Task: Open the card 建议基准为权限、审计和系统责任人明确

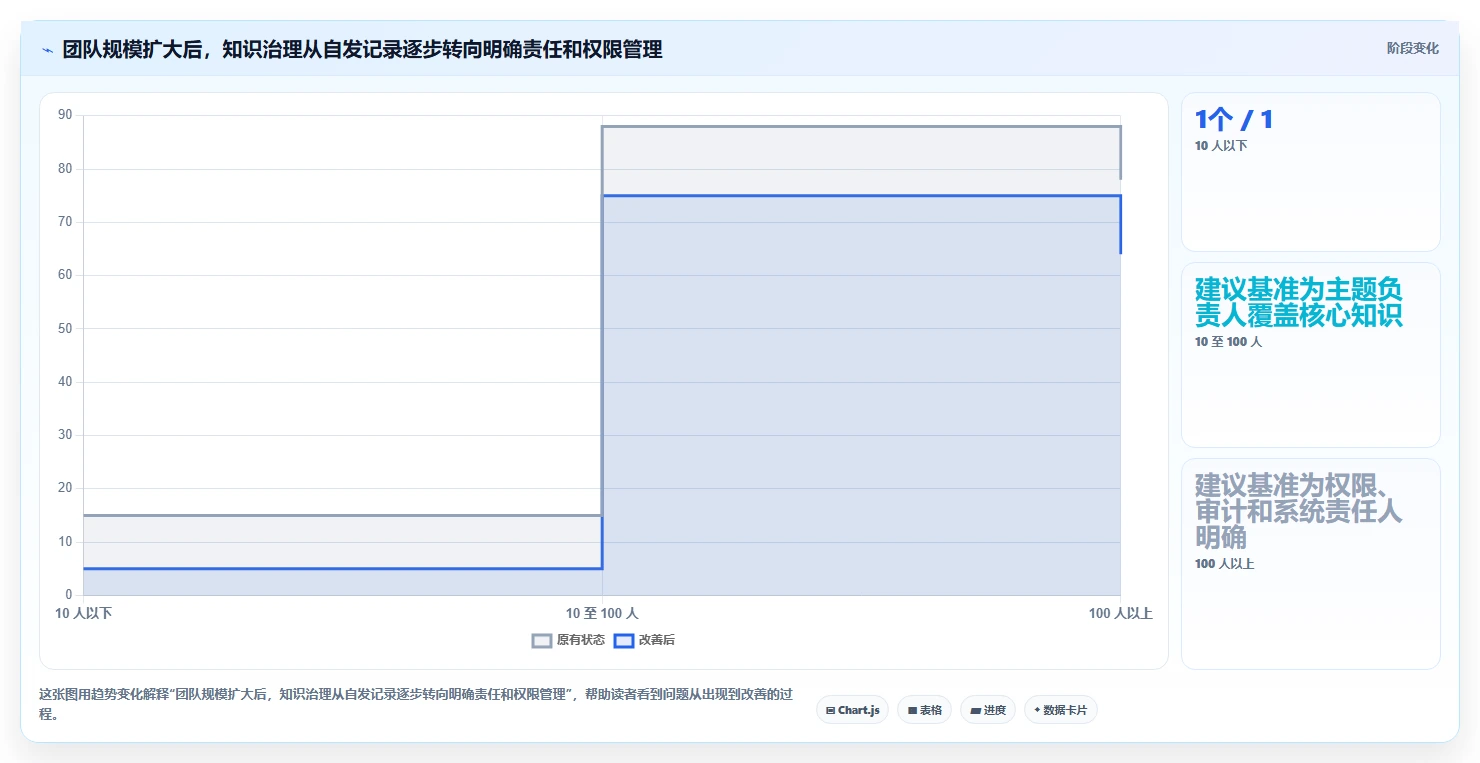Action: coord(1310,564)
